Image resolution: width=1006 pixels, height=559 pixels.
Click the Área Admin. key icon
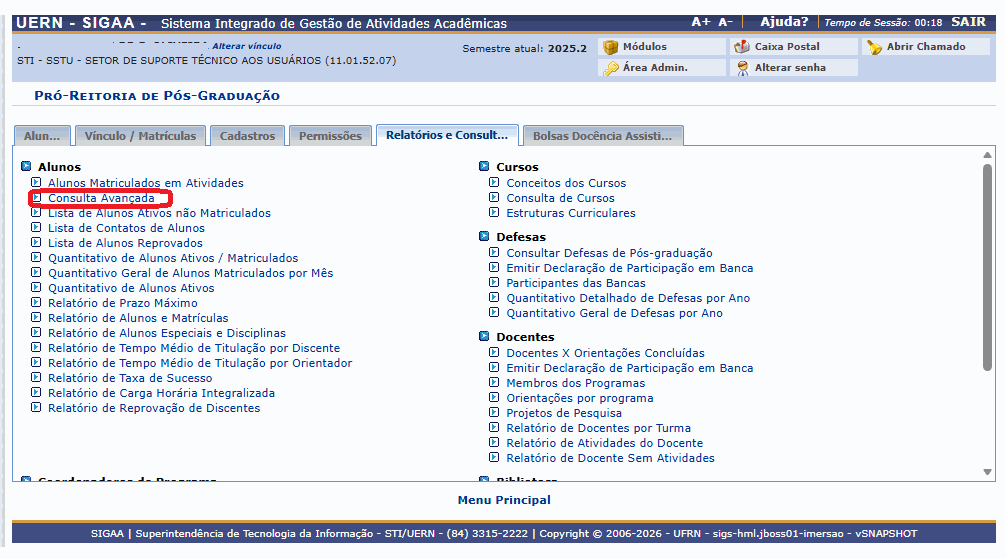[x=610, y=68]
